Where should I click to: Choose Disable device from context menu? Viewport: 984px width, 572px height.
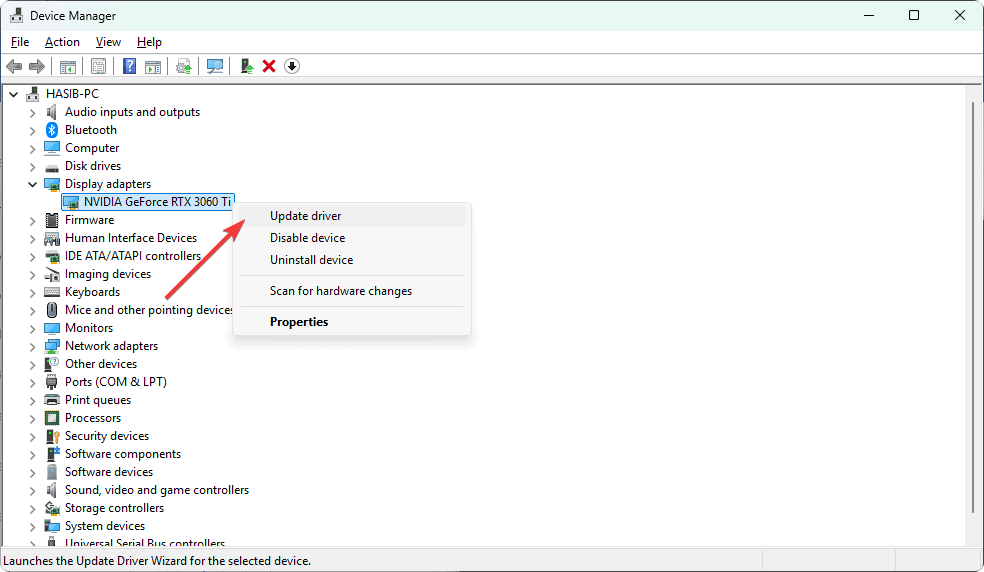(x=352, y=238)
